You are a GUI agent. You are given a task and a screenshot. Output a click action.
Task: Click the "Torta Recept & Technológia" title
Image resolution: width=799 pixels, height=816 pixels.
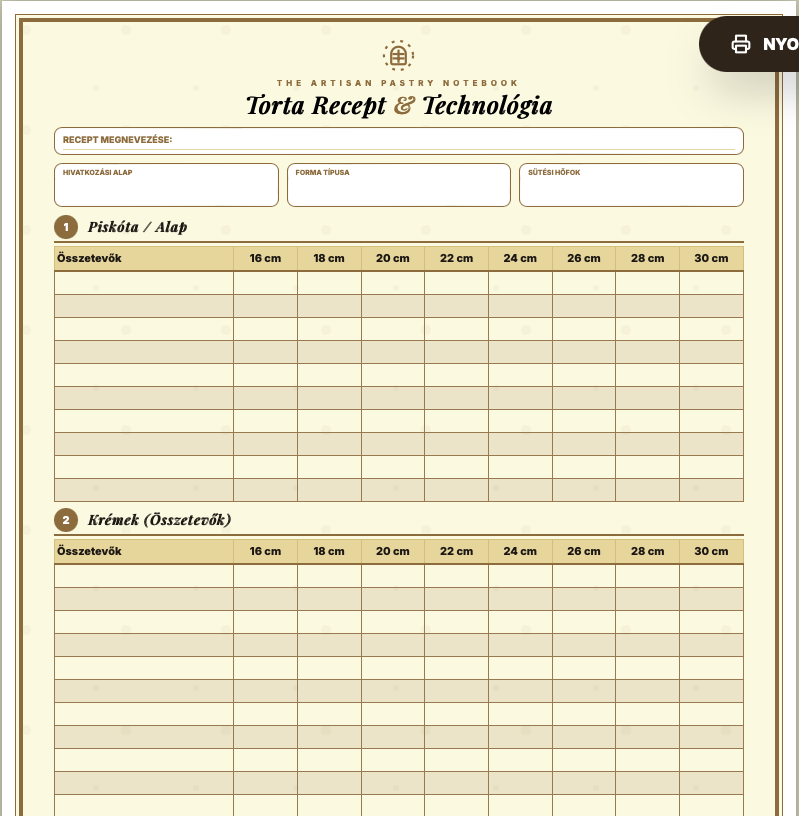[x=399, y=106]
